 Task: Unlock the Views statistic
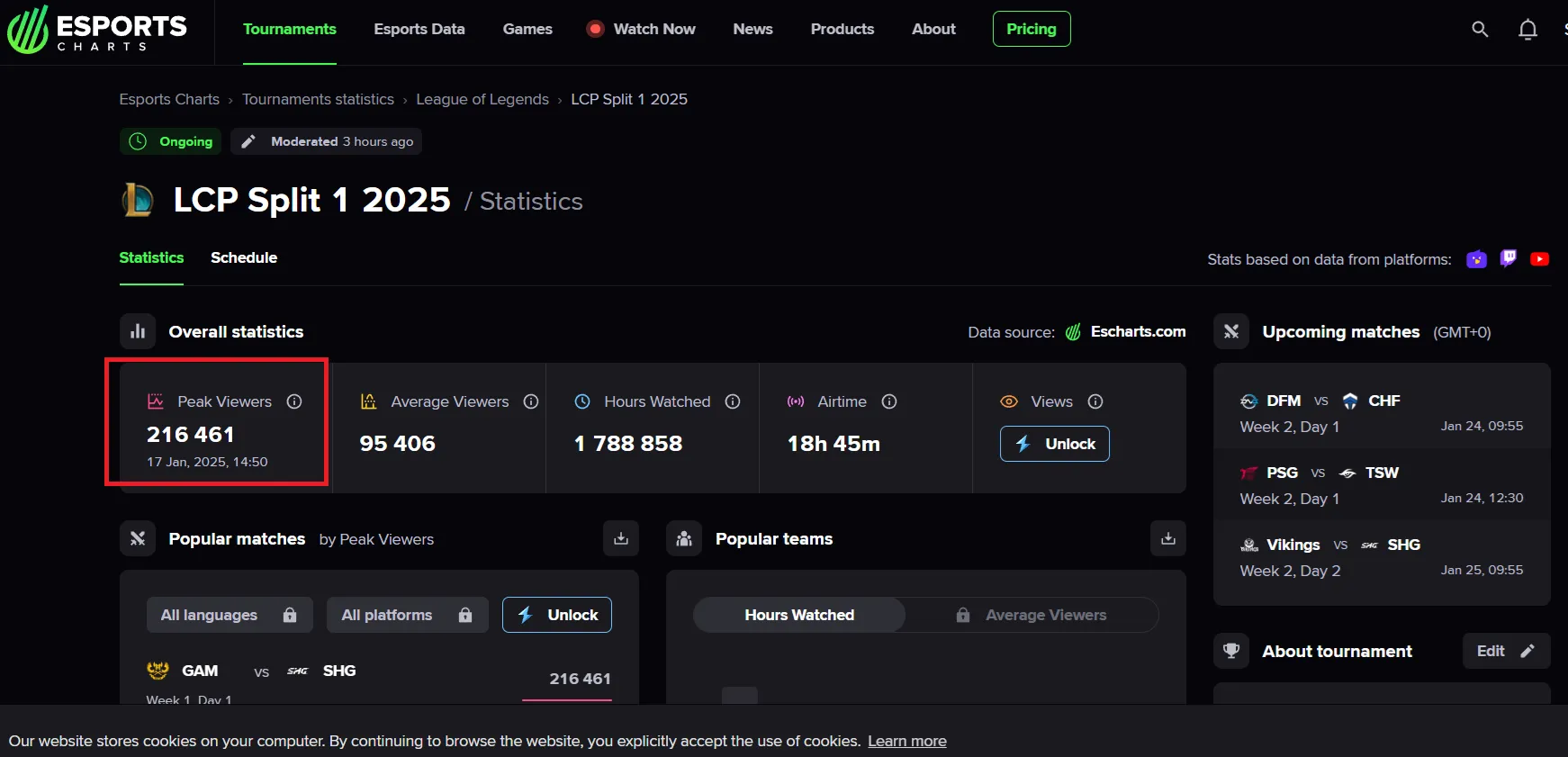tap(1055, 444)
